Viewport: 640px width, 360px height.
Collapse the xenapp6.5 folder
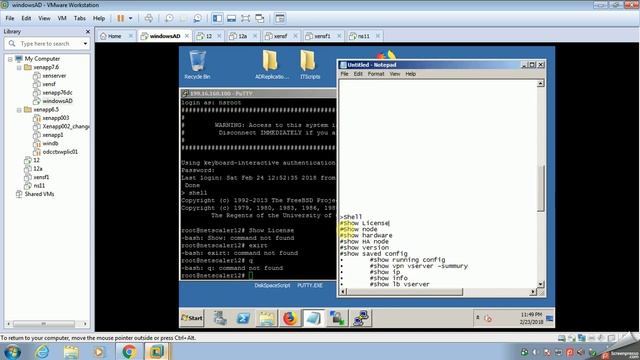[x=19, y=110]
